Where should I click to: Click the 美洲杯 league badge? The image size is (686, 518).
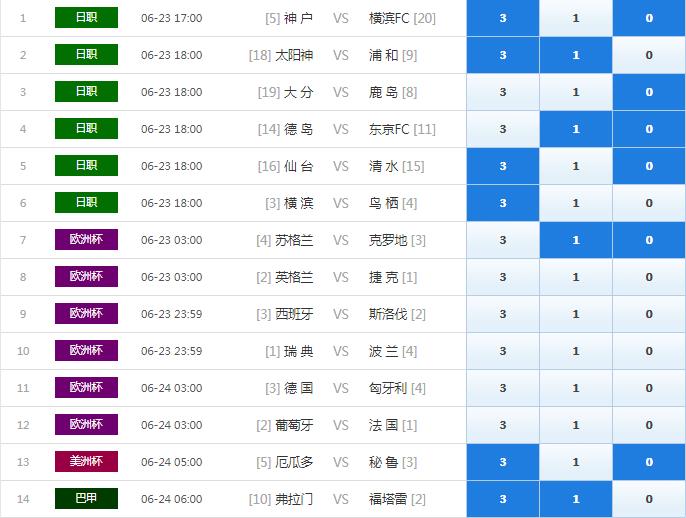coord(86,461)
